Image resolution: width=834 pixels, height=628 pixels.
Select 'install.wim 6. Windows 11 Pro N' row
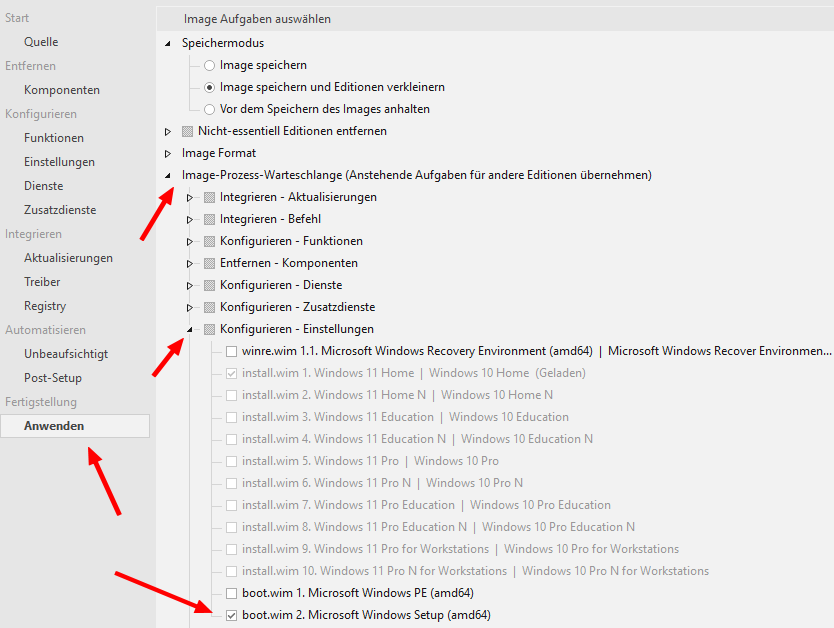382,483
